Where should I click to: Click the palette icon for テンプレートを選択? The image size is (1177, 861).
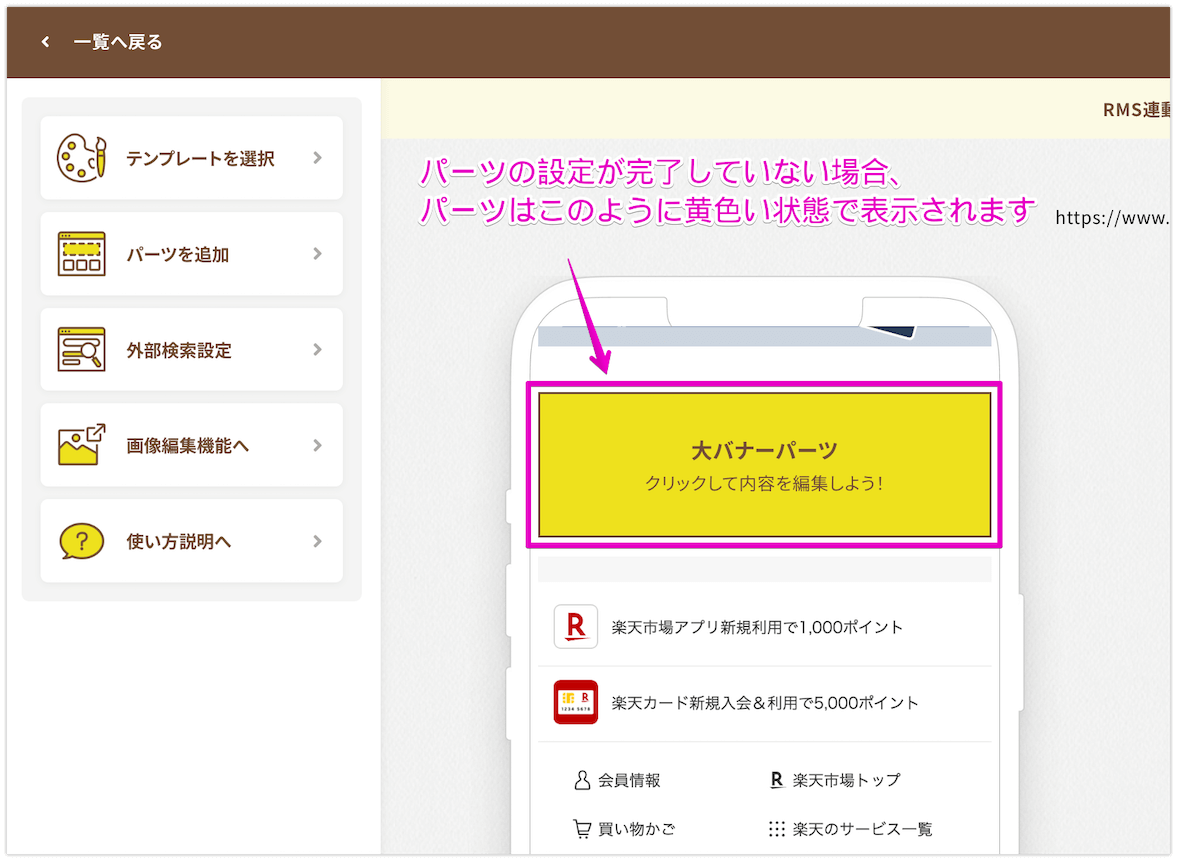pyautogui.click(x=81, y=158)
